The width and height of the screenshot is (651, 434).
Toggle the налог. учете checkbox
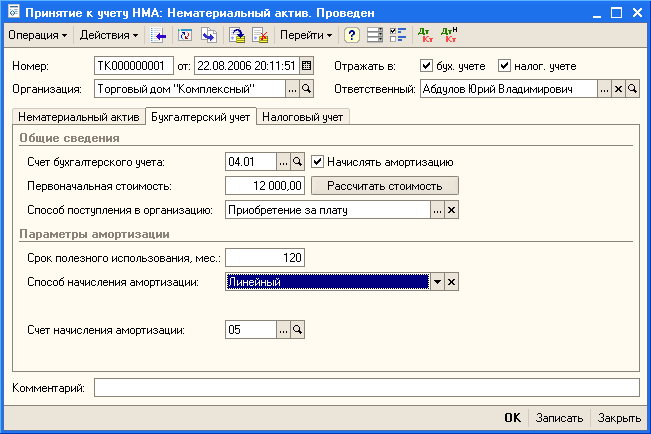point(504,66)
